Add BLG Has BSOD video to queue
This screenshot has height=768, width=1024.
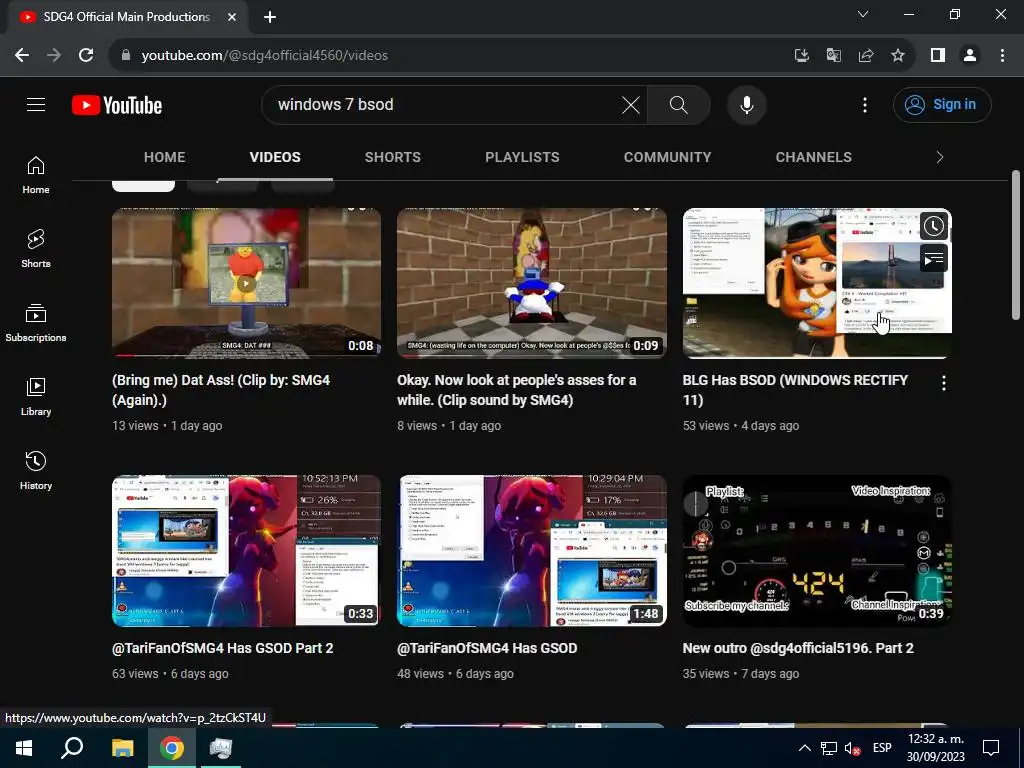[934, 259]
